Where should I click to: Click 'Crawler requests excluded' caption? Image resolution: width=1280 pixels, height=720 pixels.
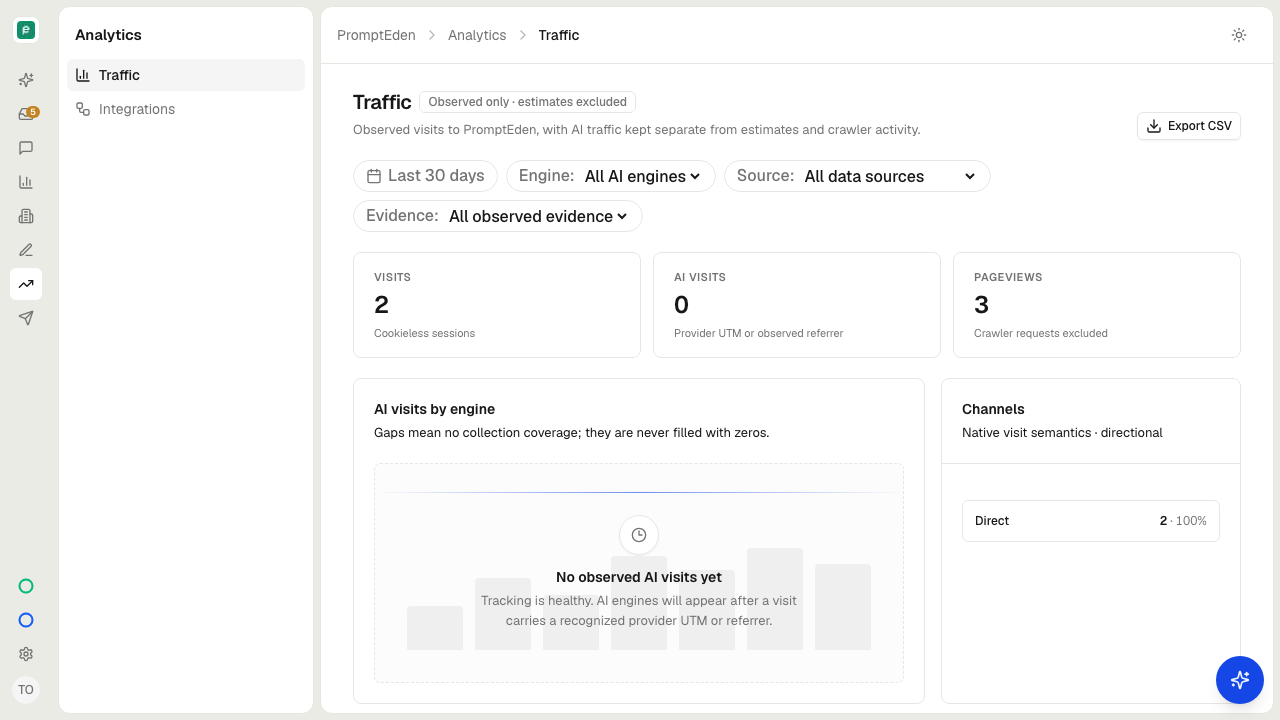click(1041, 333)
